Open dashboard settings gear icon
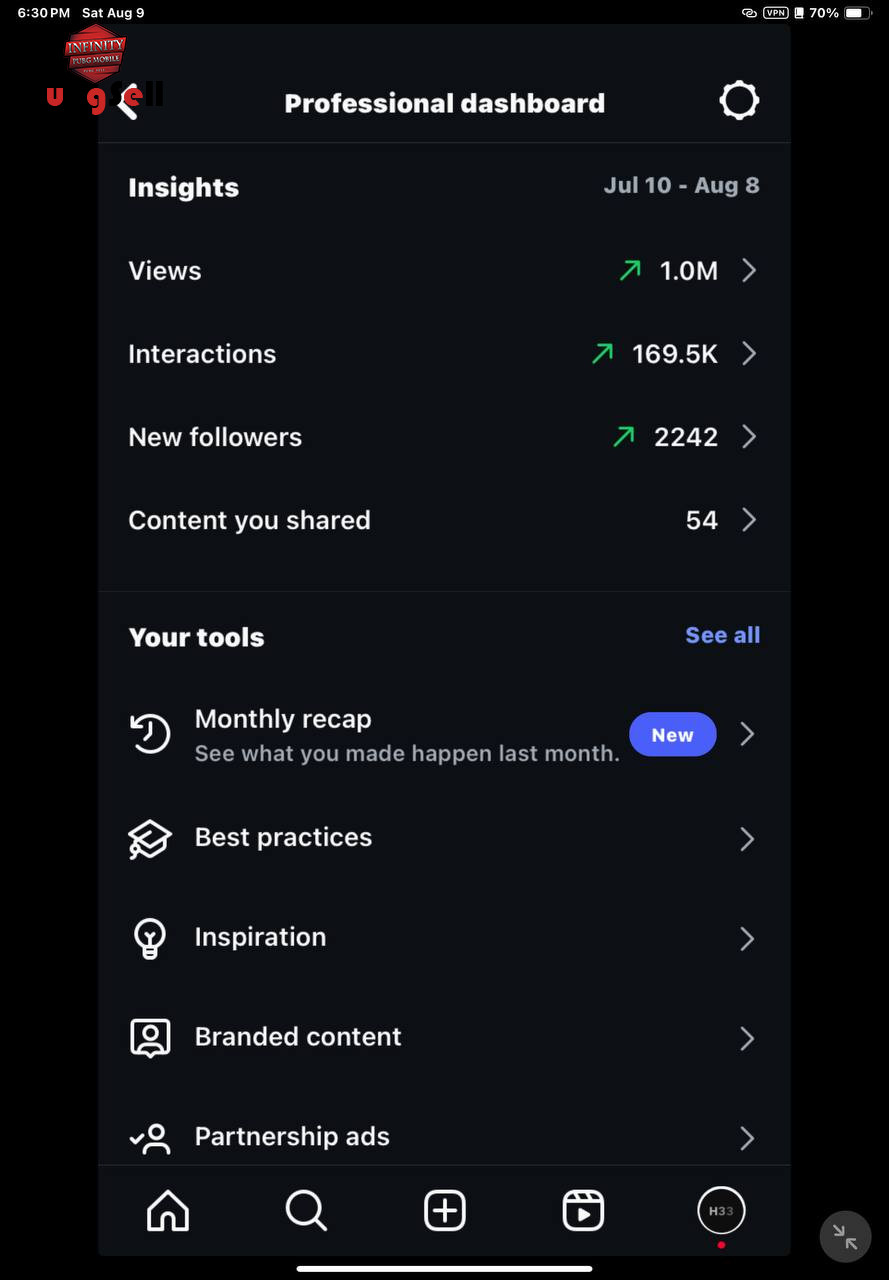889x1280 pixels. point(739,101)
